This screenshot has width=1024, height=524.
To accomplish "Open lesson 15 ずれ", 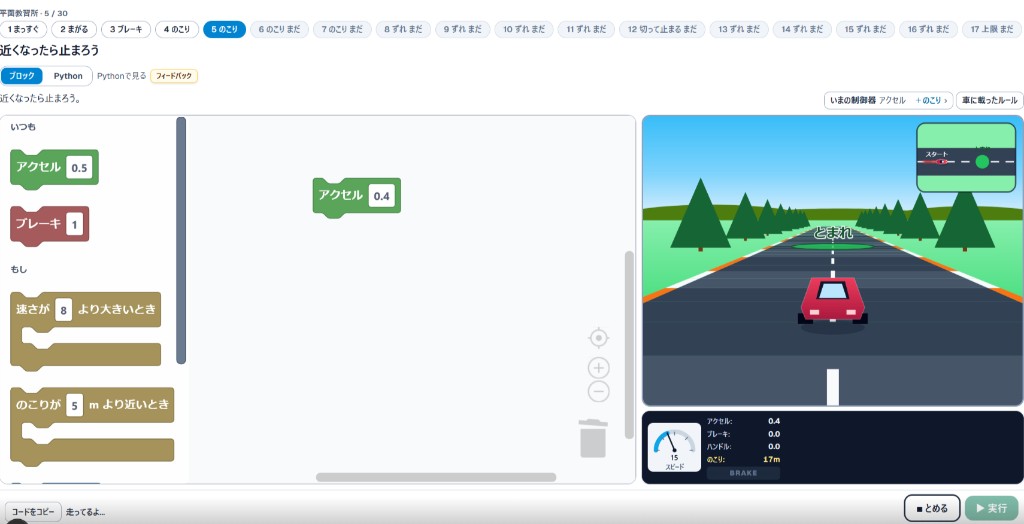I will click(865, 29).
